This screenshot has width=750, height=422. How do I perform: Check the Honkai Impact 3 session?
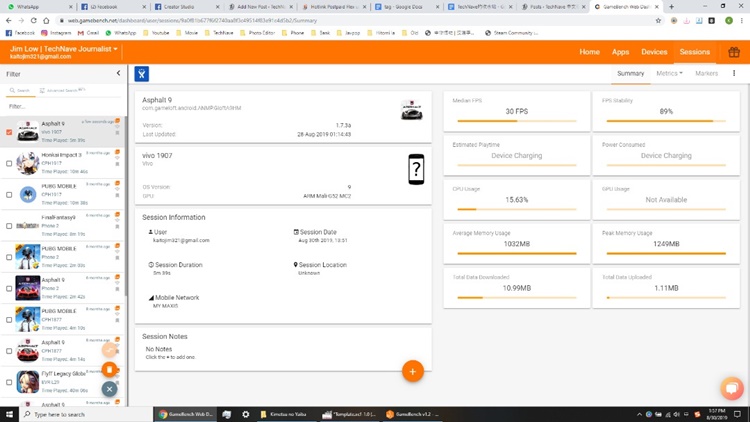point(9,164)
